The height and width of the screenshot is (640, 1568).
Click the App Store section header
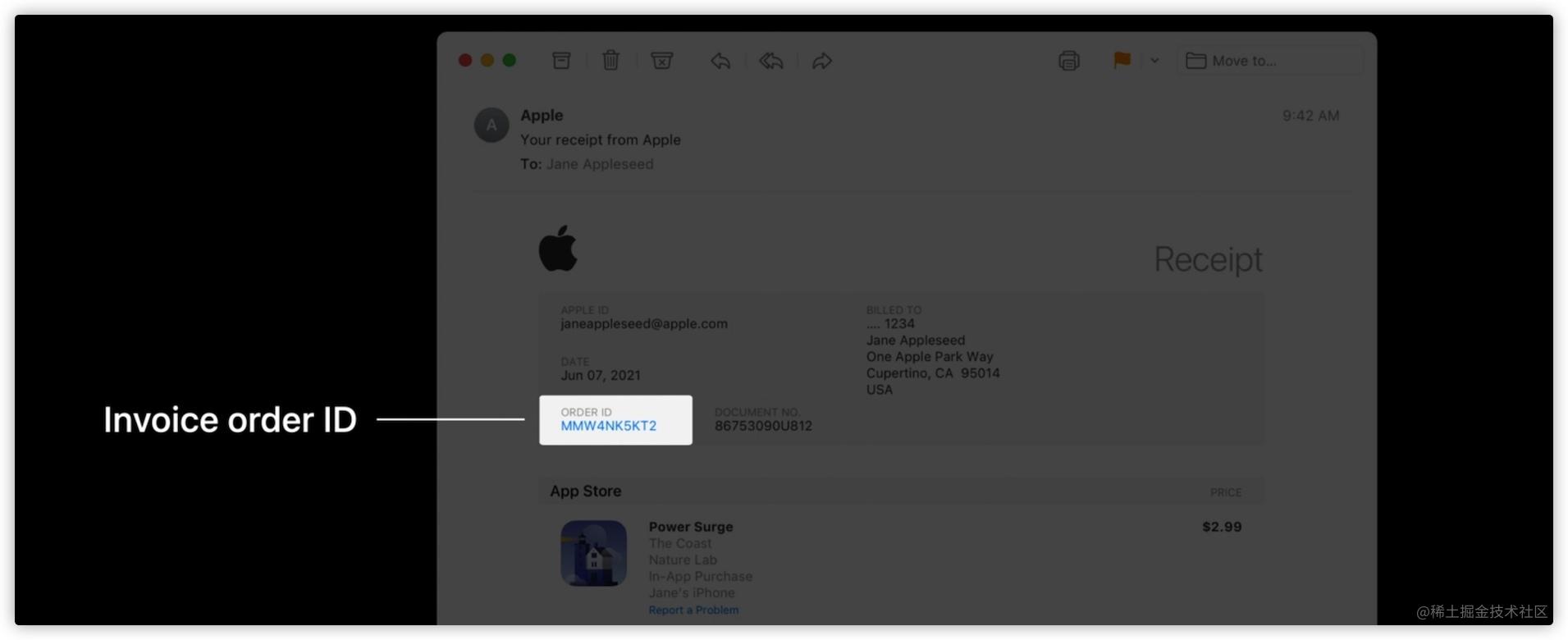click(586, 491)
